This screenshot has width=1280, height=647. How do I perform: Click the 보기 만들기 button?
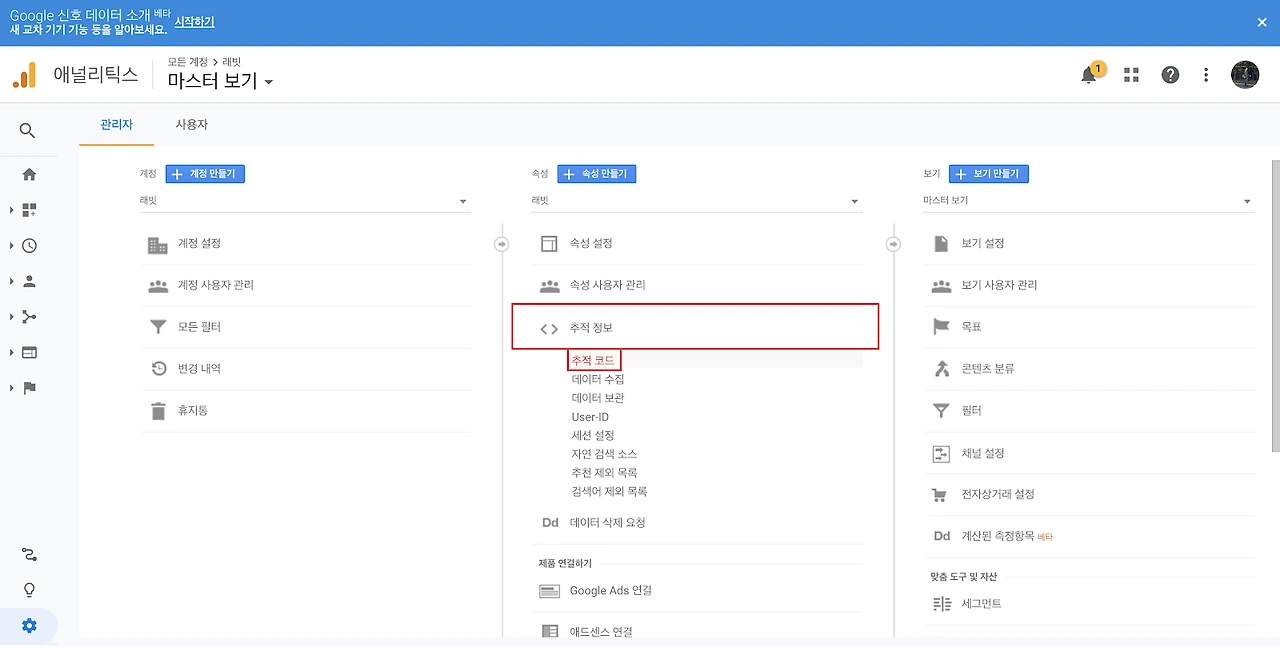click(x=989, y=174)
